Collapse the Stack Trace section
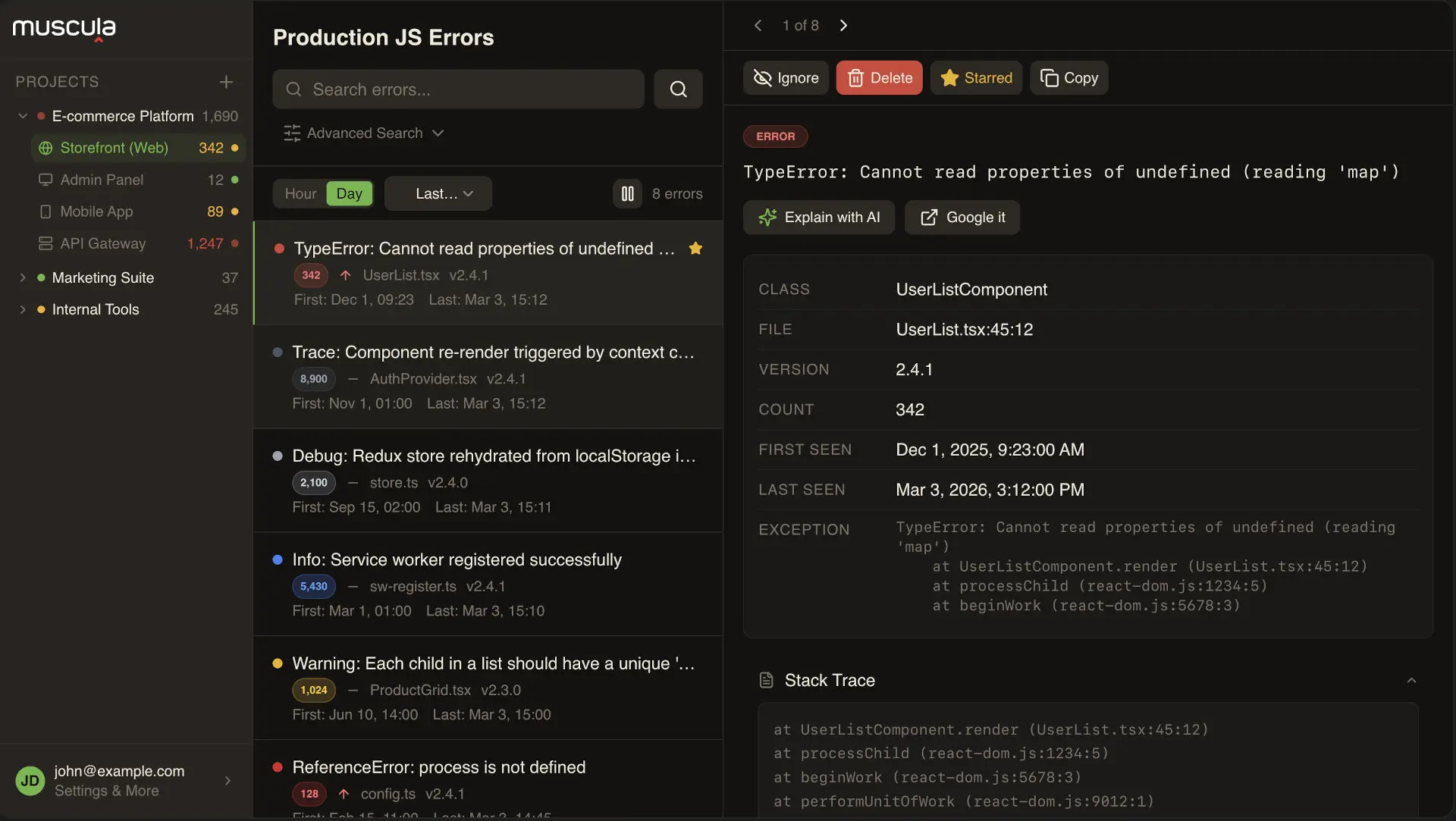This screenshot has width=1456, height=821. pos(1412,680)
